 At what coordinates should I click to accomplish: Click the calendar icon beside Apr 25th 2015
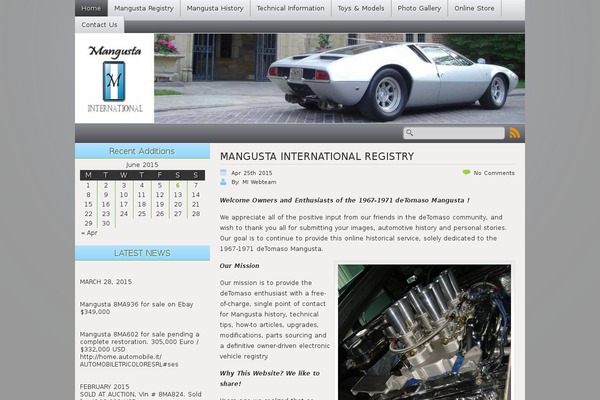pos(223,173)
